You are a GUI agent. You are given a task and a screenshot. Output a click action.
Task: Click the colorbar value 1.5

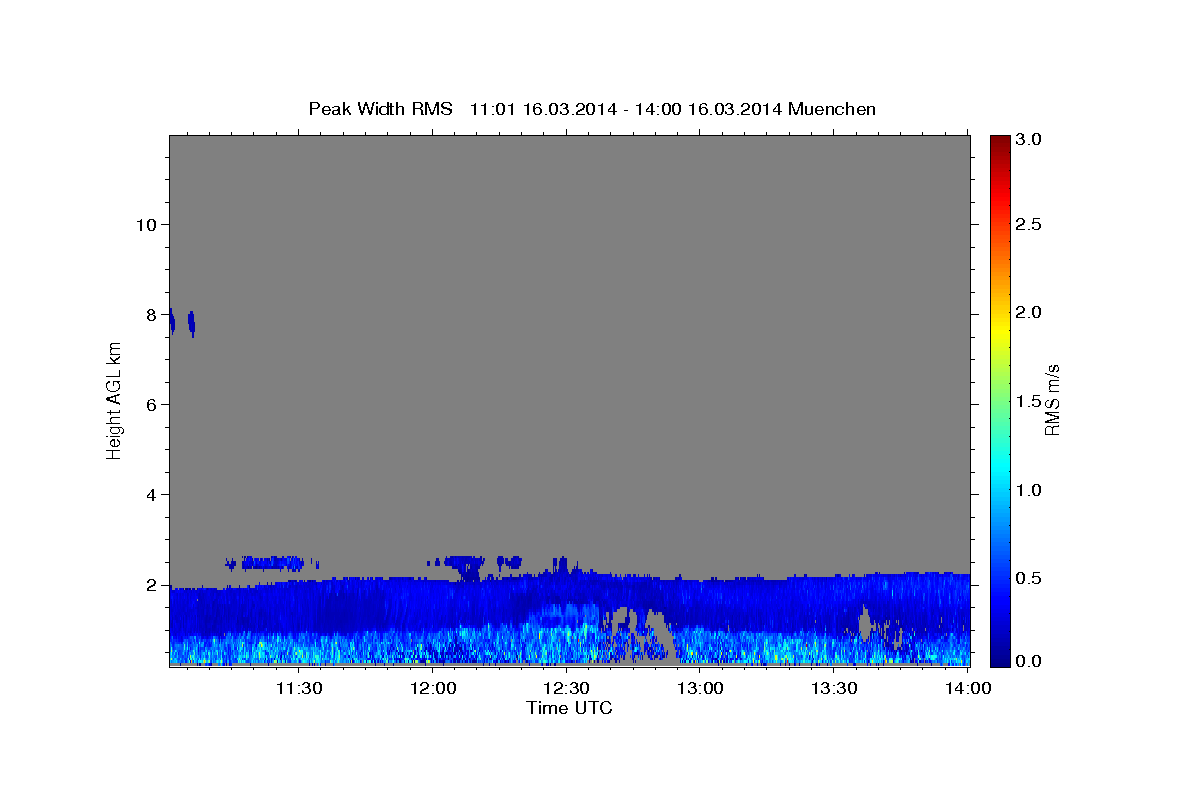tap(1029, 401)
